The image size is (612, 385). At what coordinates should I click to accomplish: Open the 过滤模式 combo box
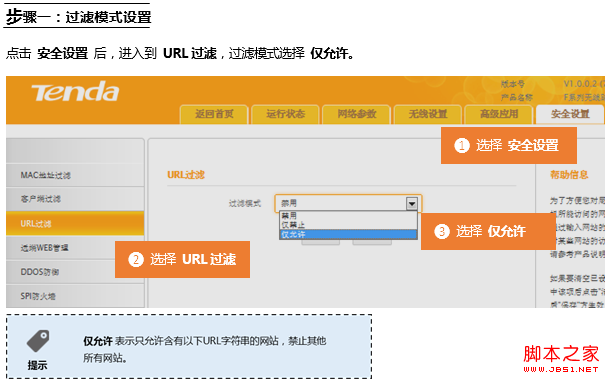coord(348,203)
